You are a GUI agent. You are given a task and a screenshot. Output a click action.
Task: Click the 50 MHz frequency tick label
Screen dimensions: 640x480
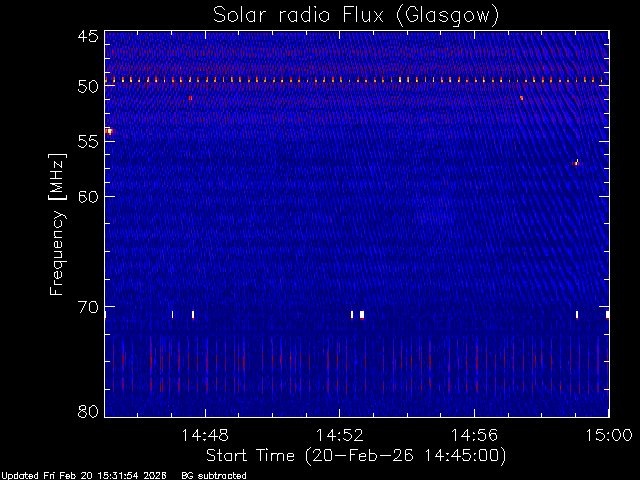[x=88, y=86]
